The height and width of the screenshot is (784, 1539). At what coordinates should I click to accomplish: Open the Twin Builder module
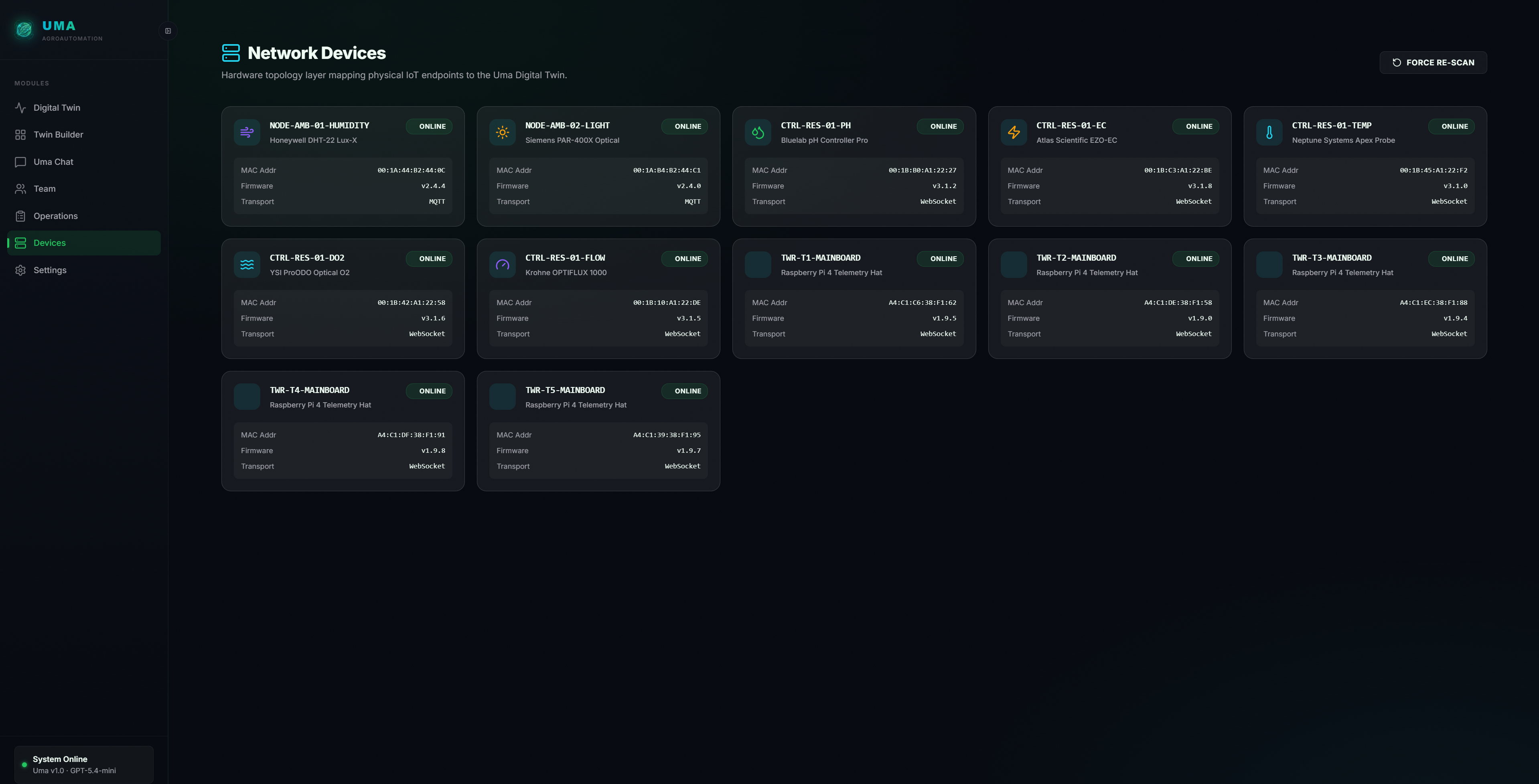(84, 135)
